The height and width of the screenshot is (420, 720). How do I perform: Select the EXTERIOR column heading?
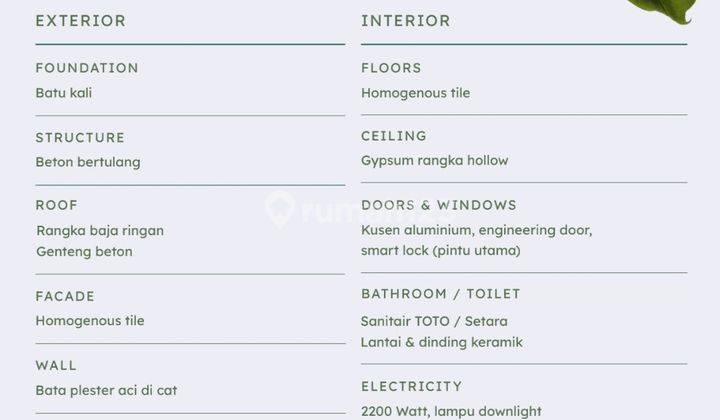(x=80, y=21)
